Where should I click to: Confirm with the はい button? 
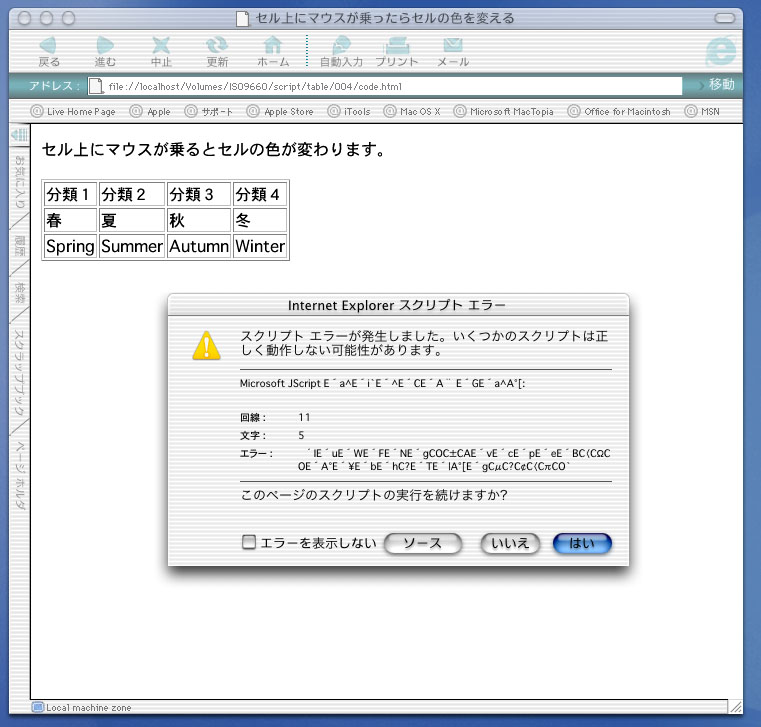[x=582, y=543]
